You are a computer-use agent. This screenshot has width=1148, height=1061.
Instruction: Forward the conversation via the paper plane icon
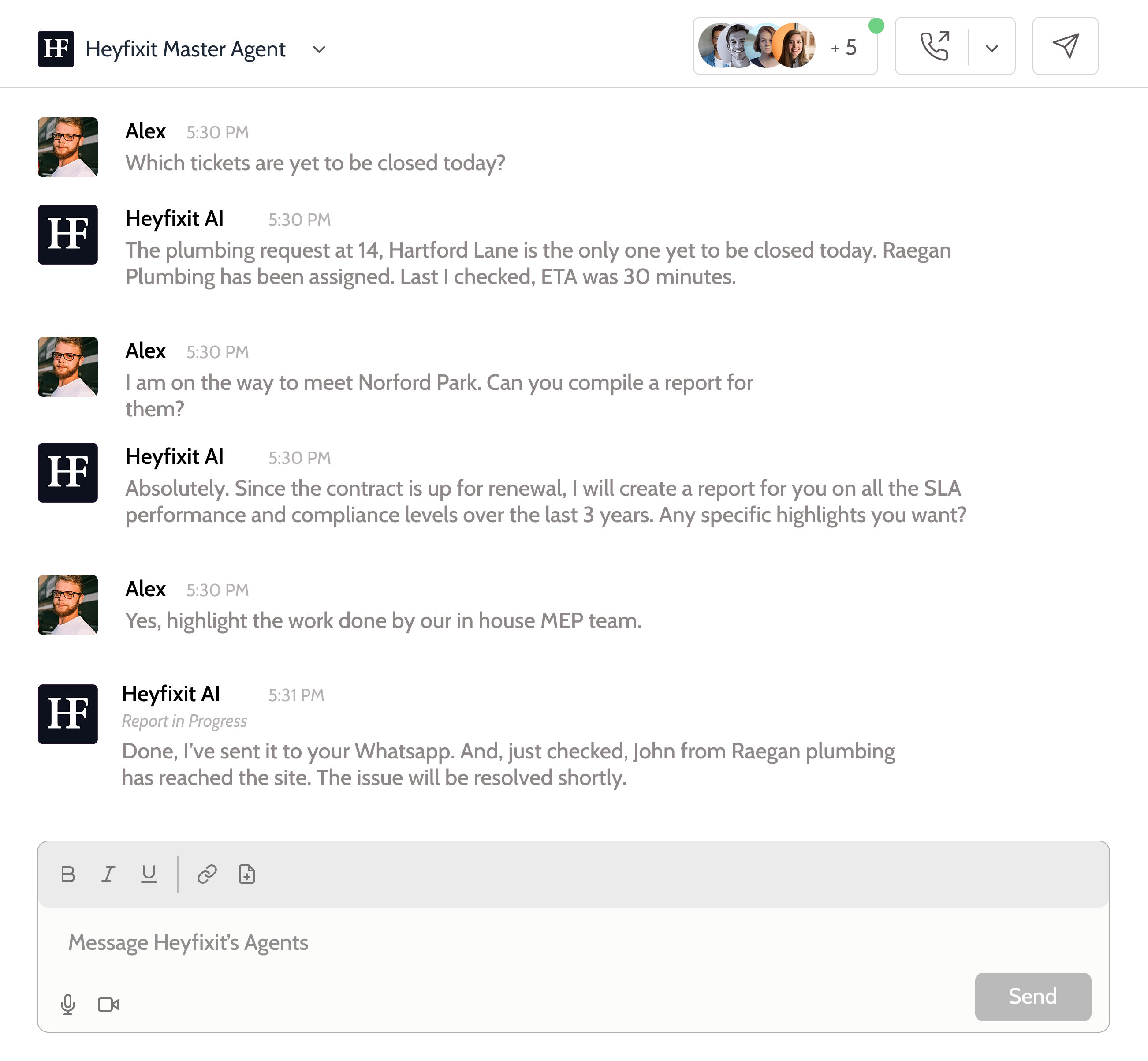click(1066, 46)
